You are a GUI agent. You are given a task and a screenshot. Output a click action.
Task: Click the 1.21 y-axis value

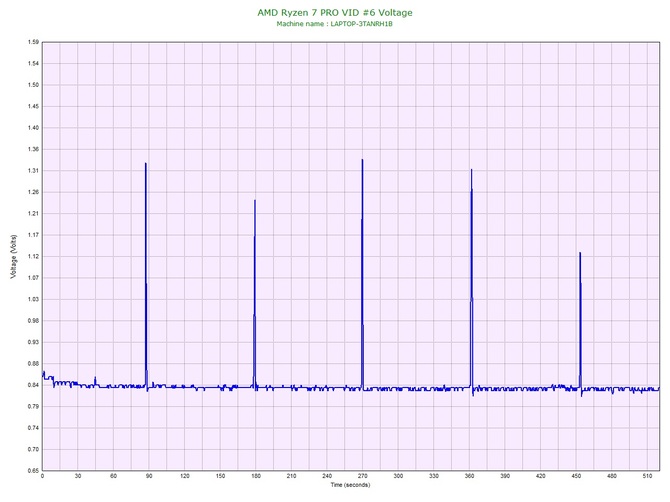33,213
